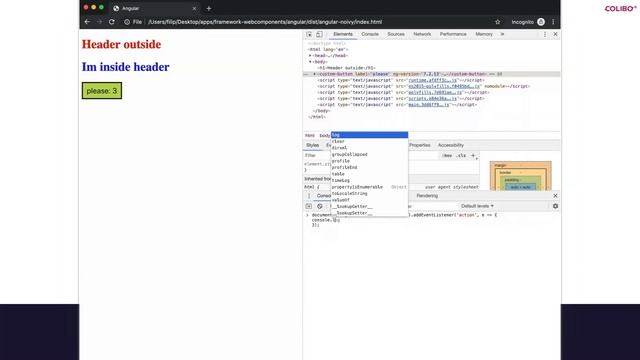This screenshot has width=640, height=360.
Task: Choose 'propertyIsEnumerable' autocomplete suggestion
Action: [369, 187]
